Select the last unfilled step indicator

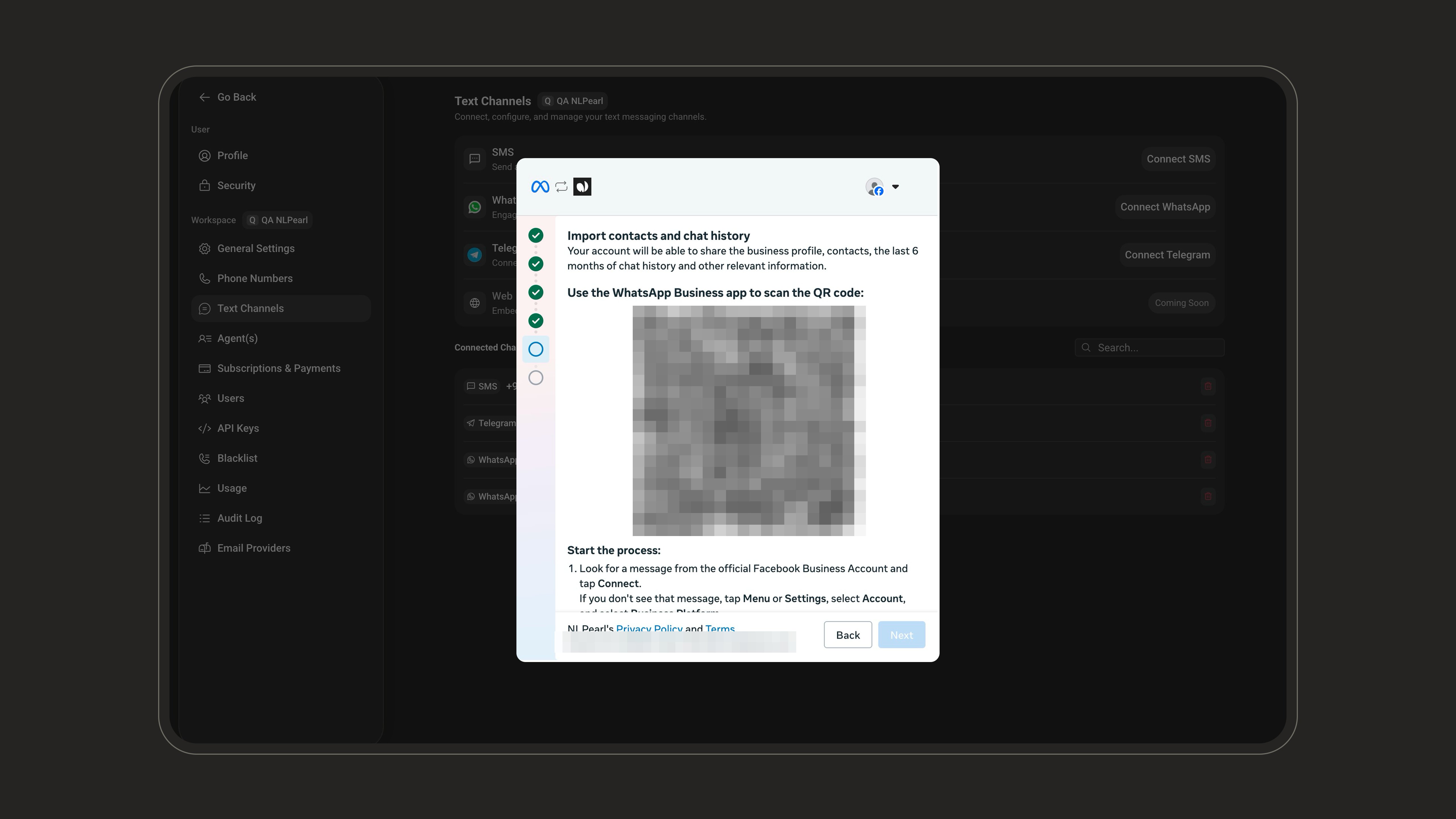coord(535,378)
